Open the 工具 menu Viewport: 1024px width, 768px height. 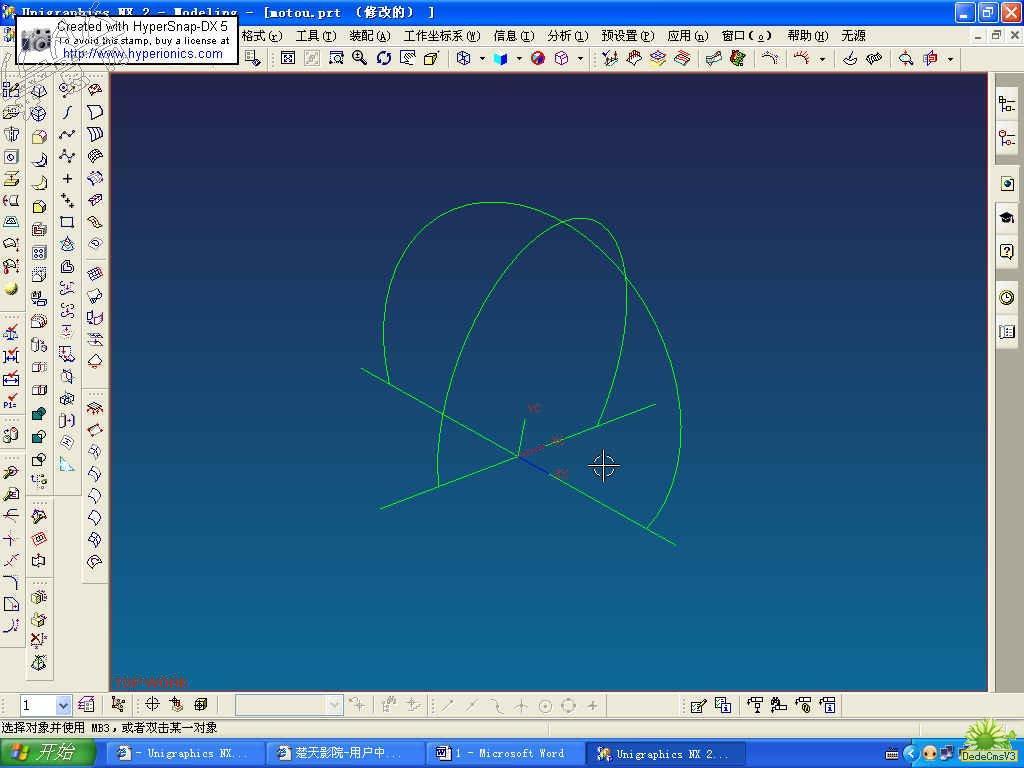(314, 36)
